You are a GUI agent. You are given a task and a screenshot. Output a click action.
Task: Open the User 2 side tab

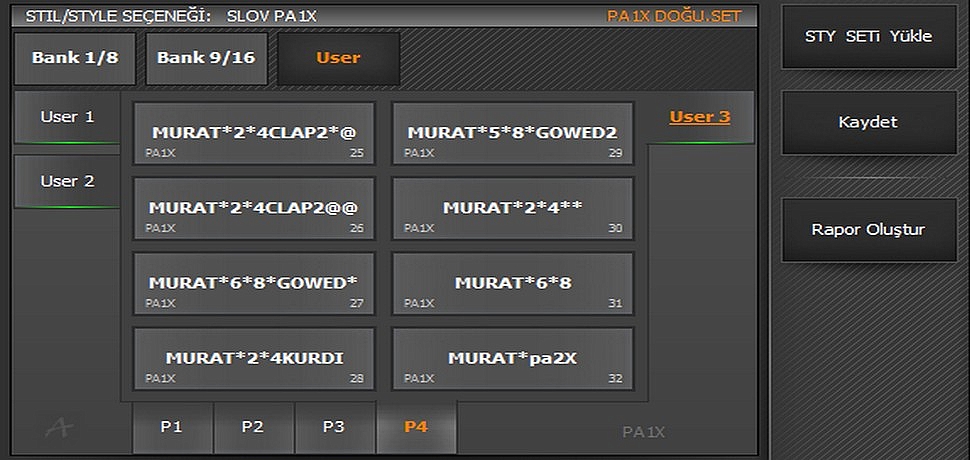point(67,182)
